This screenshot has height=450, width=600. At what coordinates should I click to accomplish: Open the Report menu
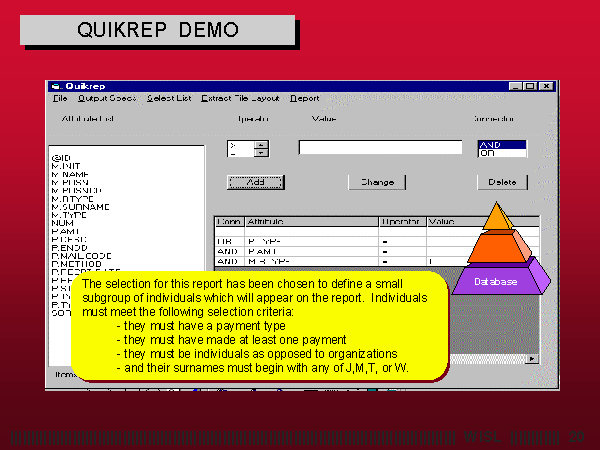tap(305, 99)
